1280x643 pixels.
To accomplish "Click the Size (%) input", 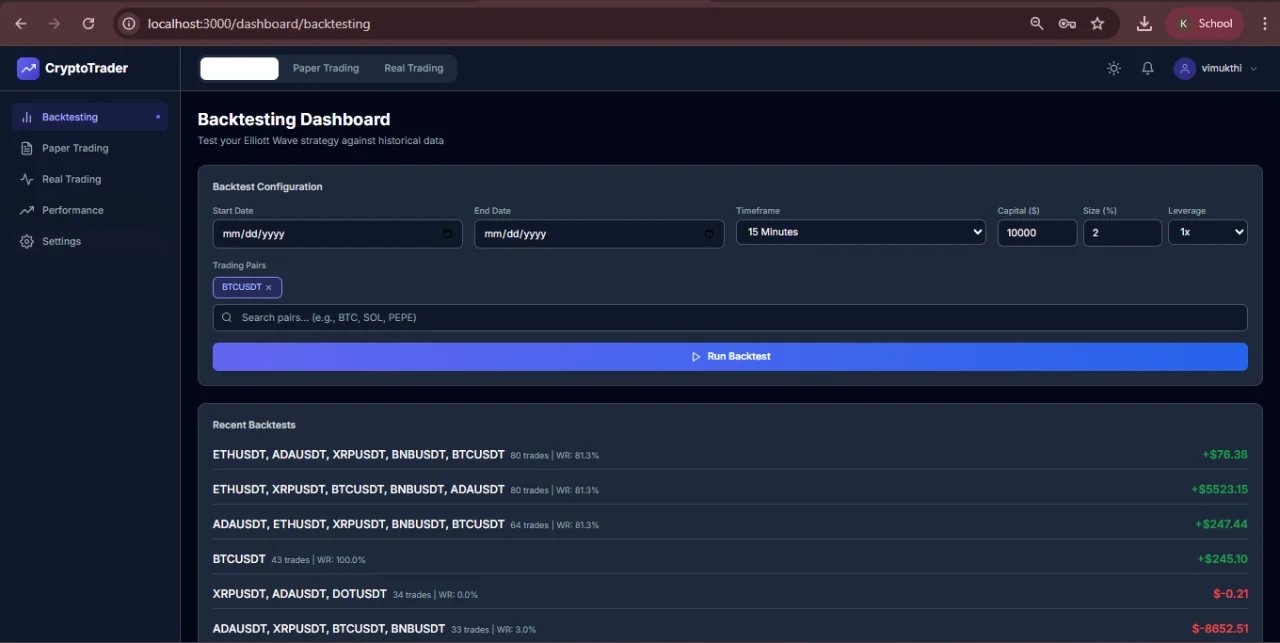I will click(1122, 233).
